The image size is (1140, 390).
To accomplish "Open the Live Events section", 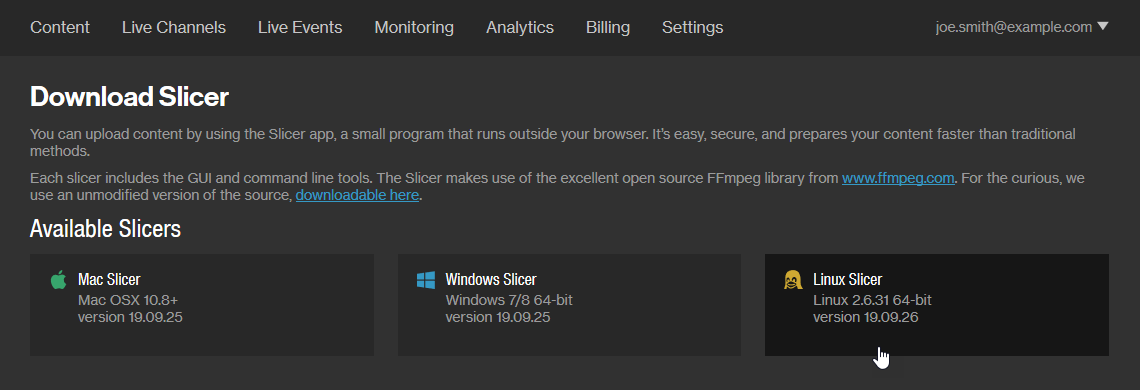I will [300, 28].
